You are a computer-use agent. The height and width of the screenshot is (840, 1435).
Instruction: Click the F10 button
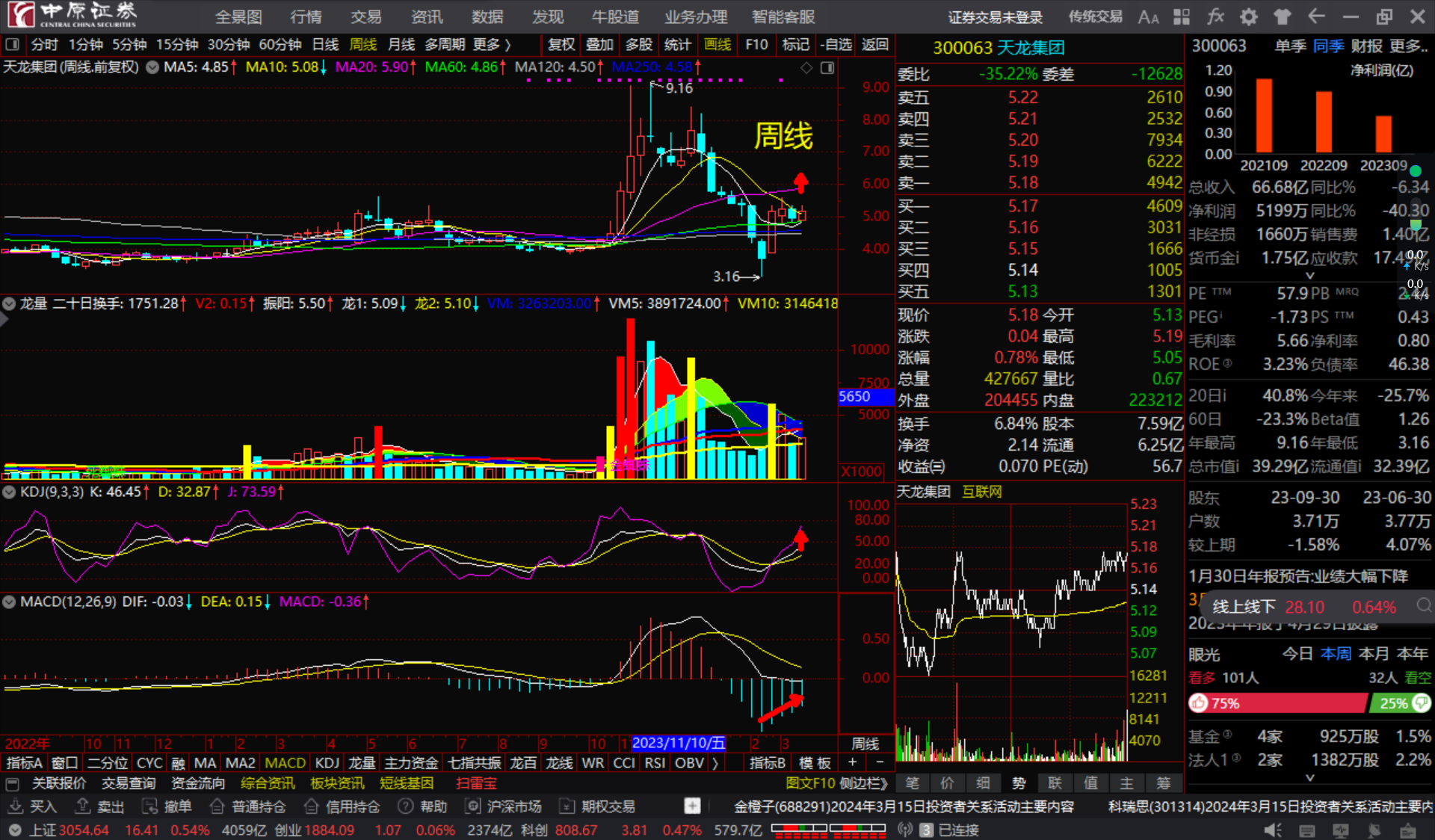tap(756, 45)
